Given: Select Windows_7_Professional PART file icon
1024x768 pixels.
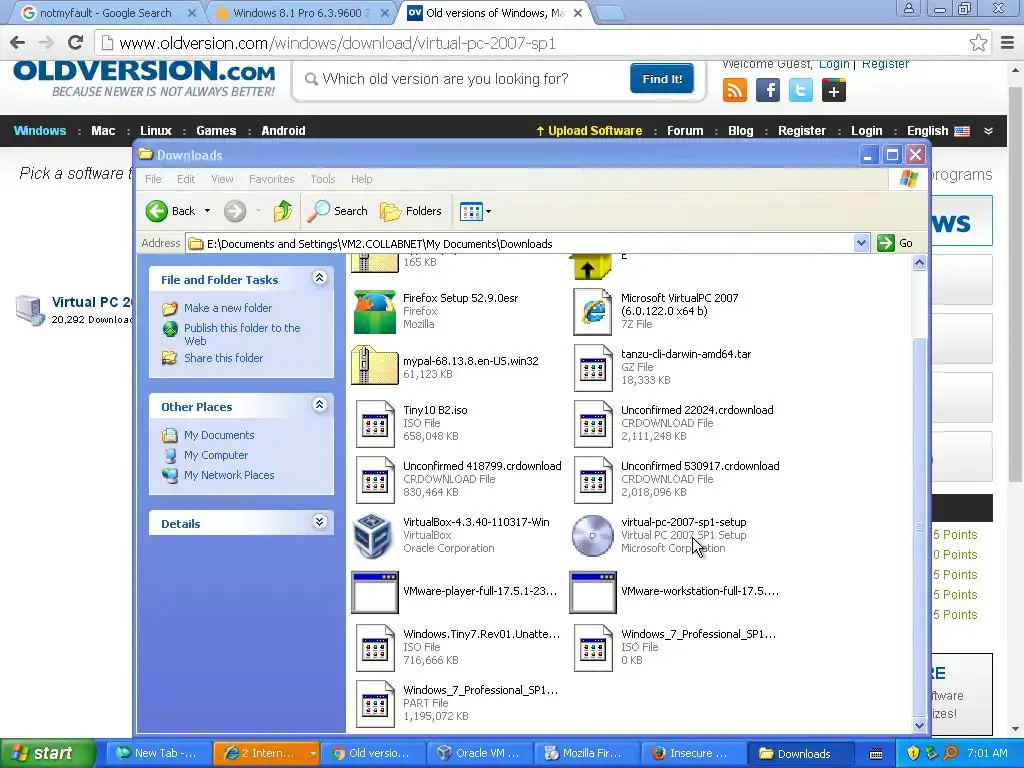Looking at the screenshot, I should (x=375, y=704).
